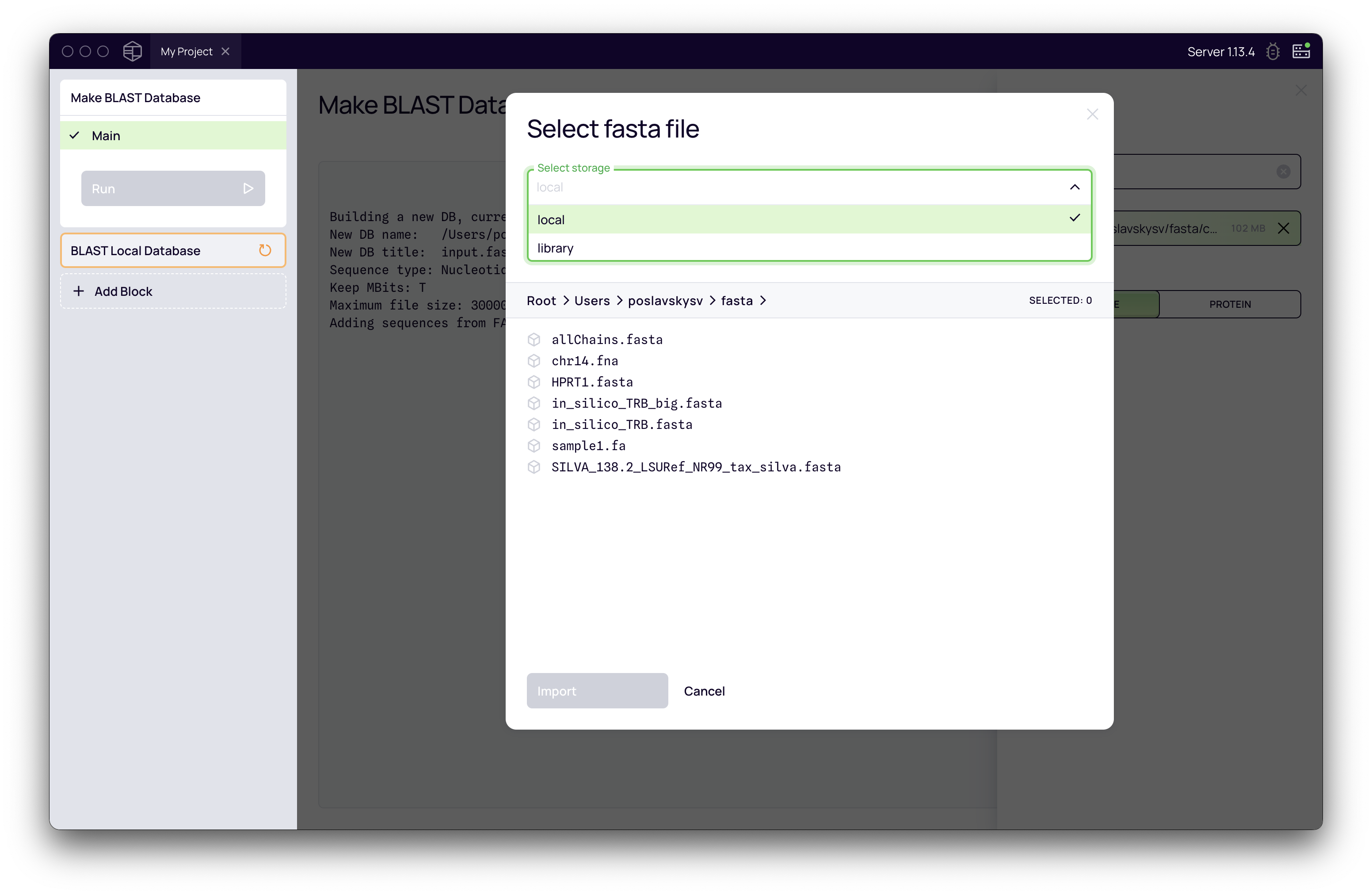Click the cube icon next to chr14.fna
Screen dimensions: 1372x895
click(534, 360)
